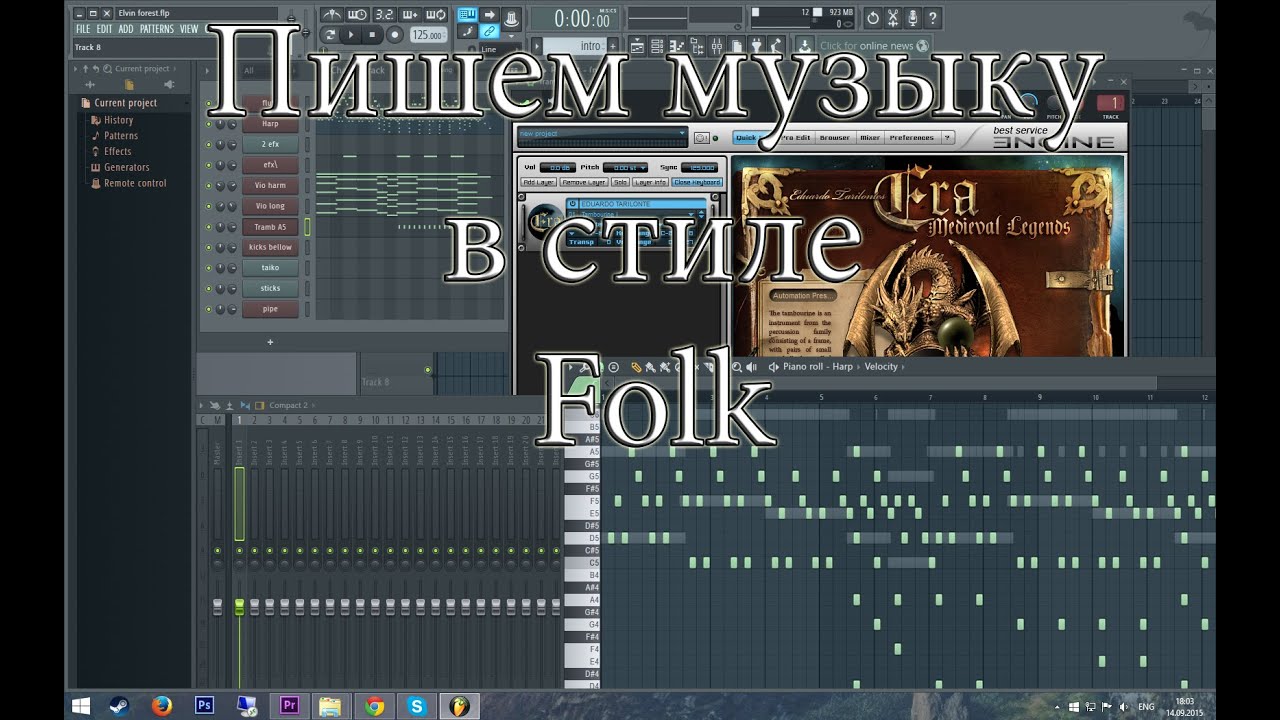
Task: Select the Harp channel button
Action: [x=270, y=124]
